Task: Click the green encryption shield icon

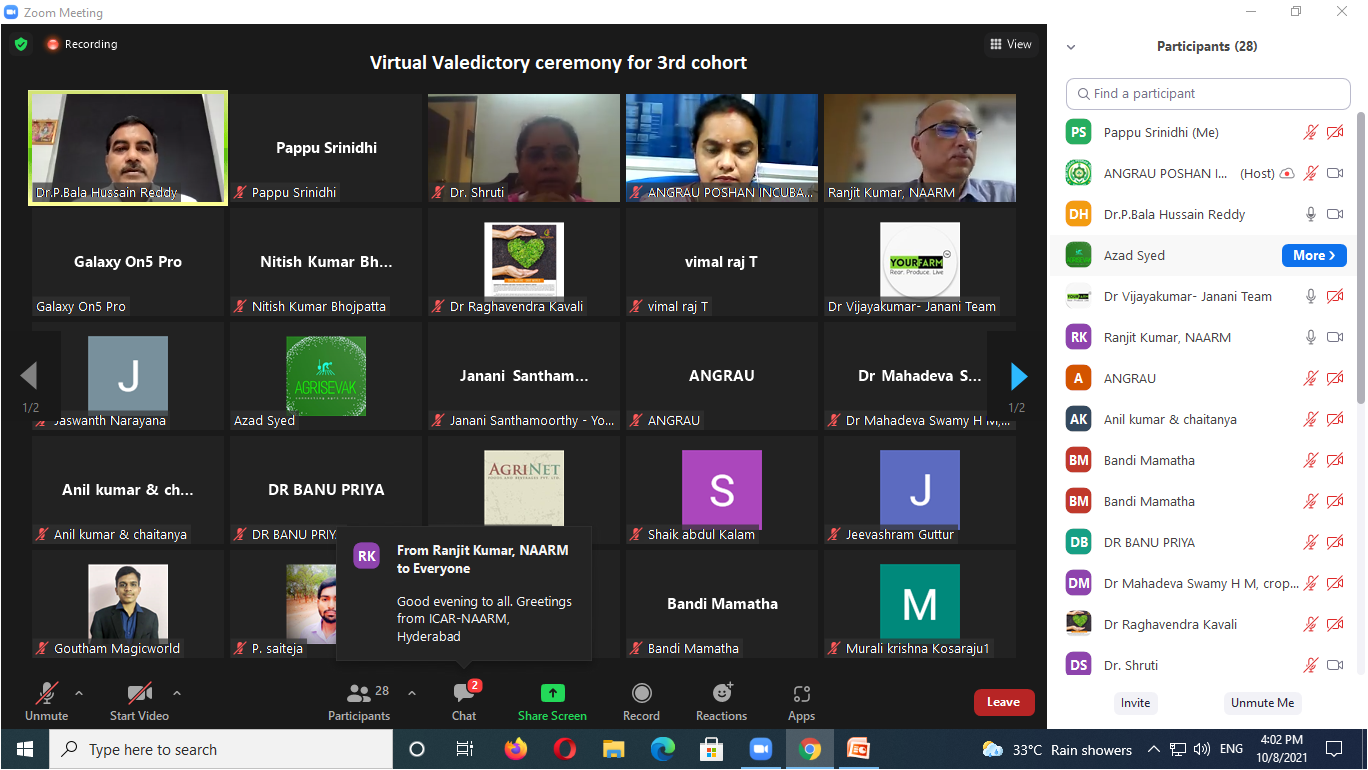Action: pyautogui.click(x=21, y=44)
